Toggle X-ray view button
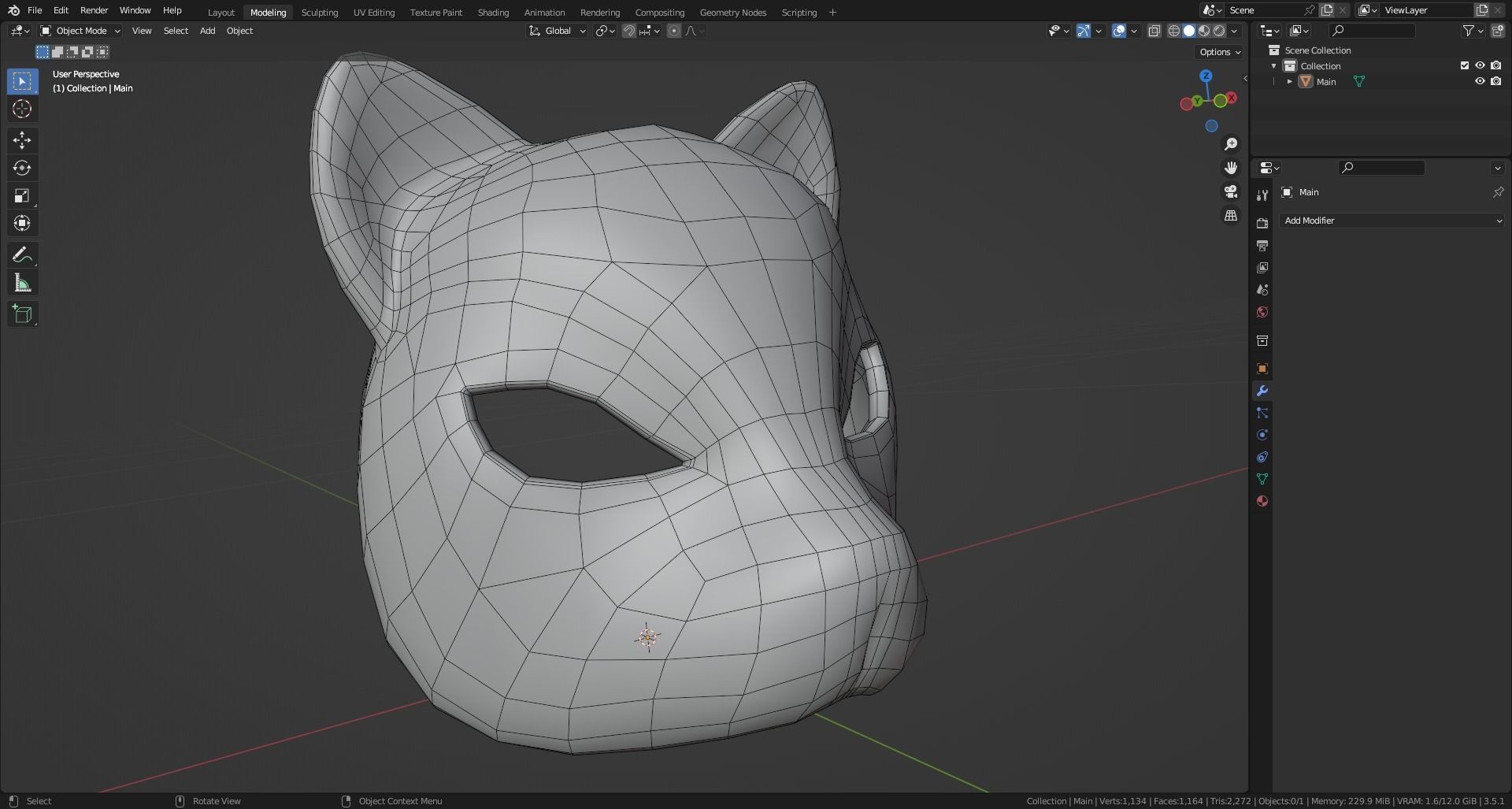Screen dimensions: 1512x809 (x=1154, y=31)
